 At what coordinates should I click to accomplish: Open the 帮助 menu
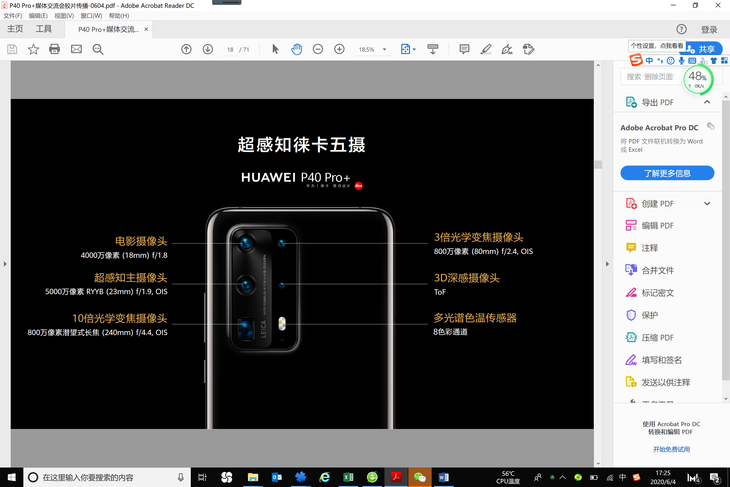pos(119,16)
